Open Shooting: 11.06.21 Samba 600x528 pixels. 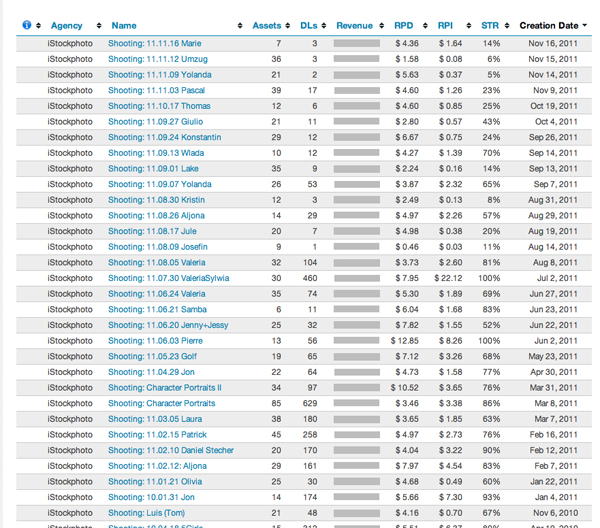[157, 310]
